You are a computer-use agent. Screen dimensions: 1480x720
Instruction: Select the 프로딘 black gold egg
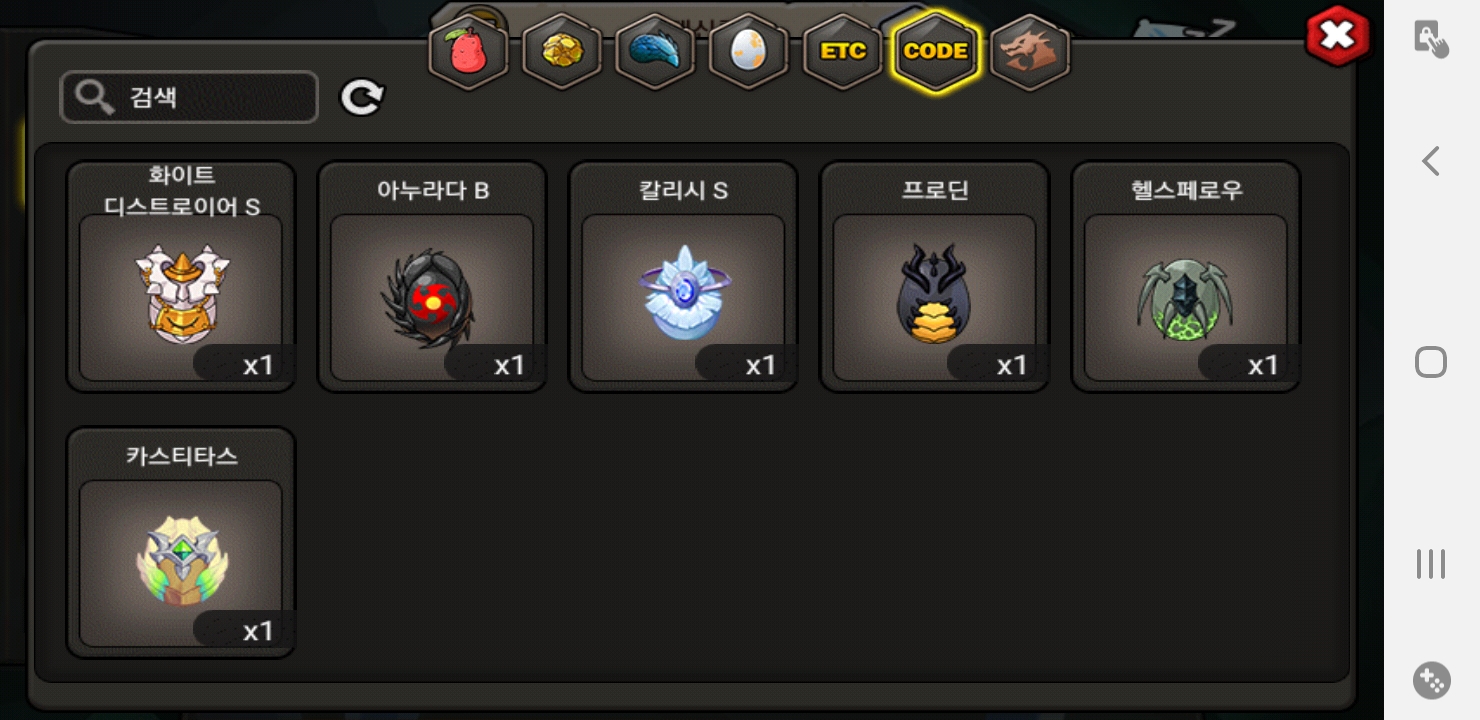(935, 277)
